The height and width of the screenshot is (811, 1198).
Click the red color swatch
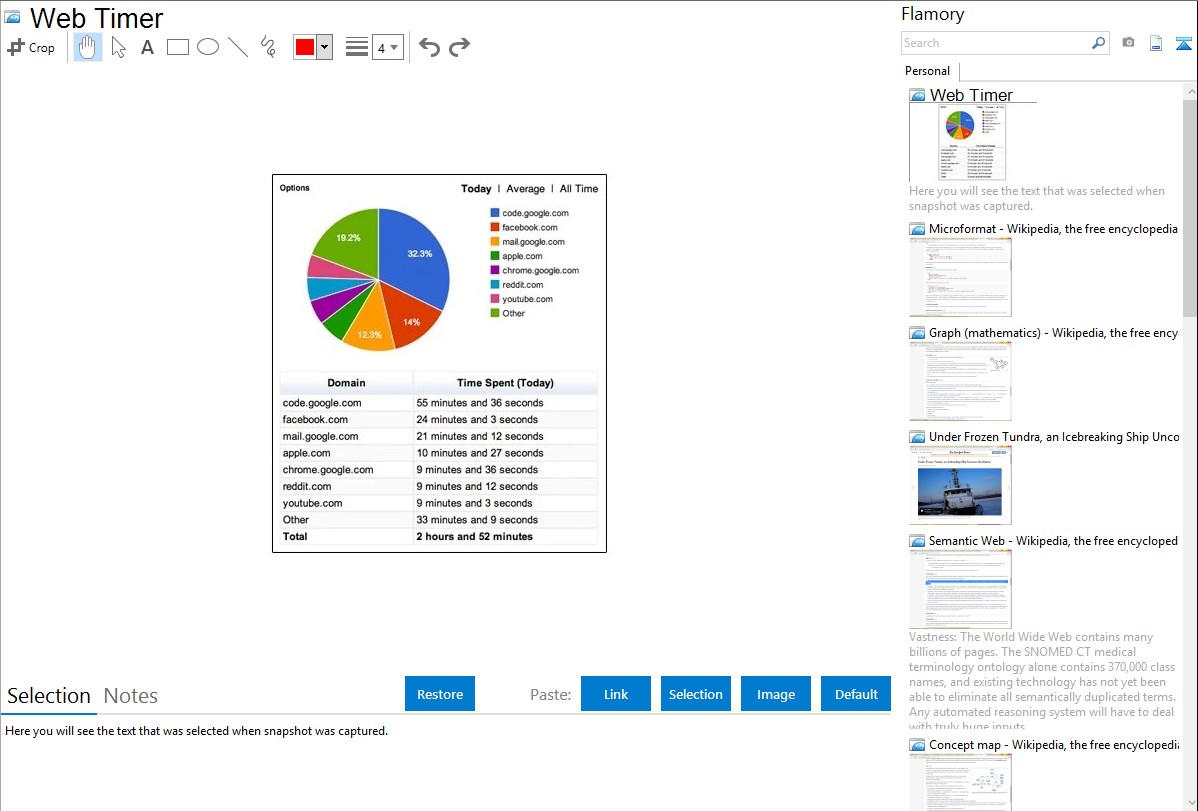(x=305, y=47)
